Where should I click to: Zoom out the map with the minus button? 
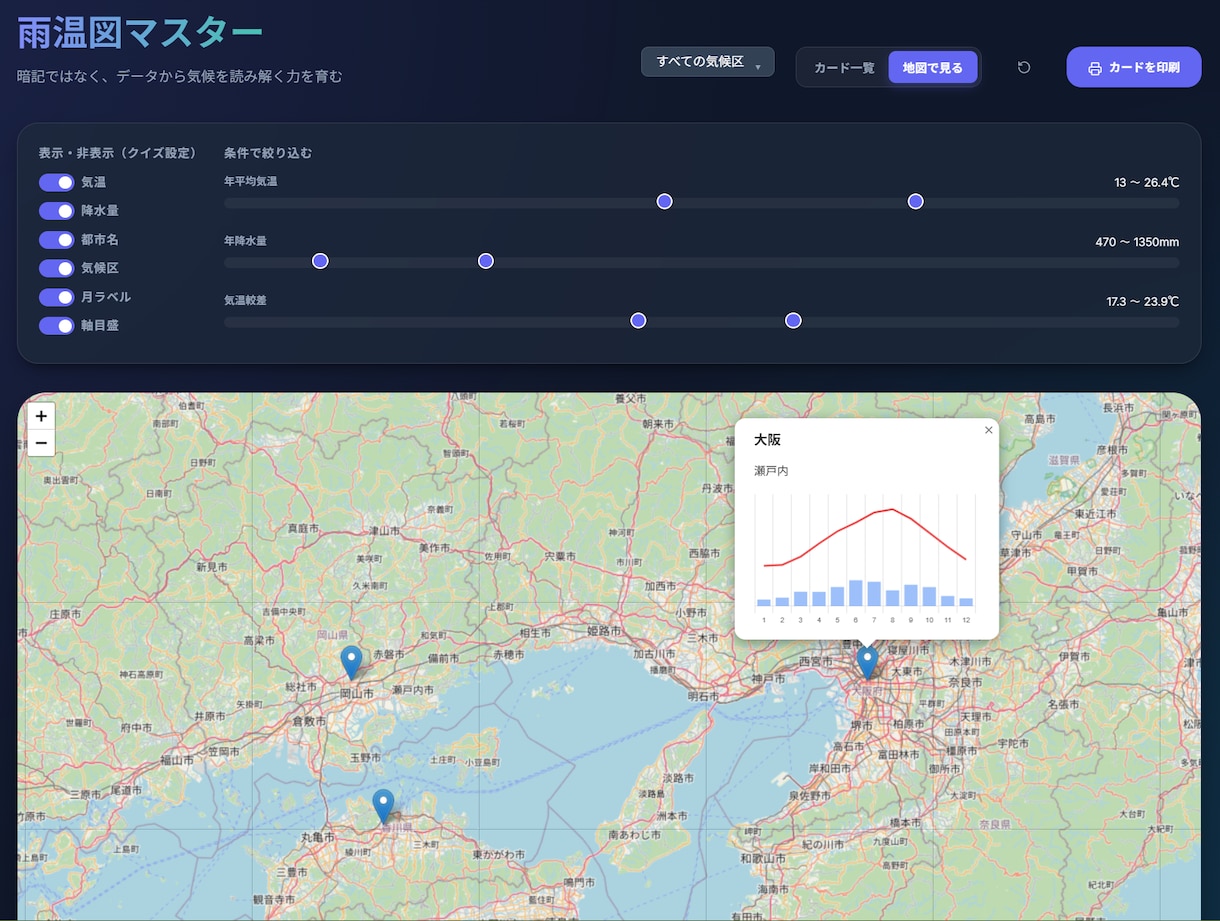pyautogui.click(x=41, y=443)
